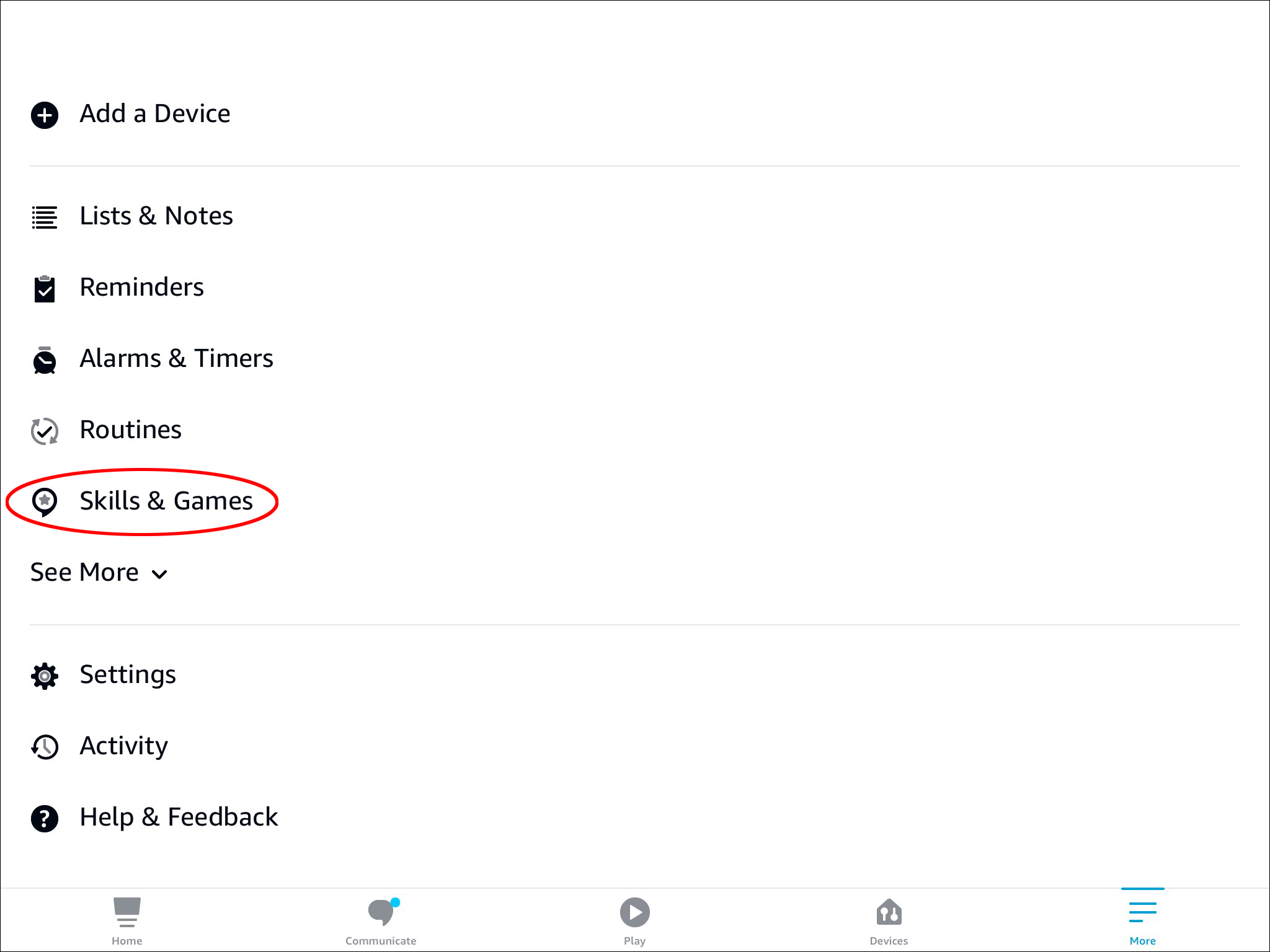Expand the See More list
1270x952 pixels.
99,572
